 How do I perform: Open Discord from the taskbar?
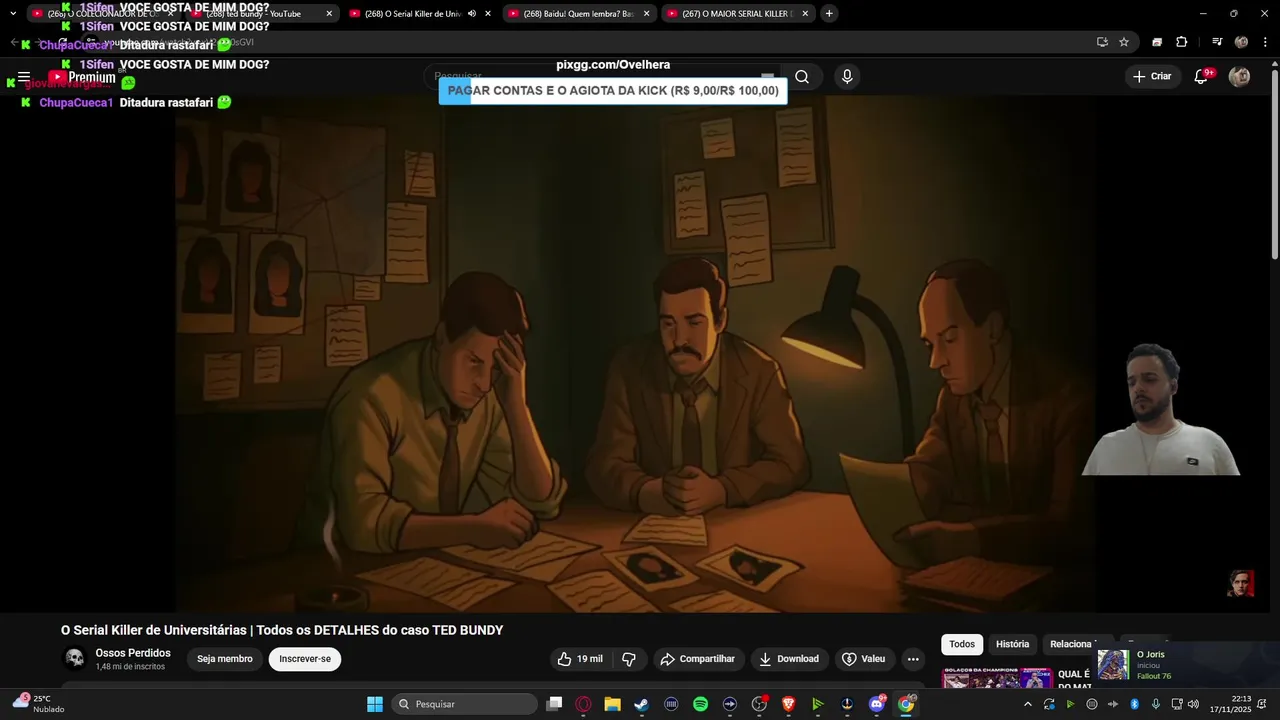(877, 704)
